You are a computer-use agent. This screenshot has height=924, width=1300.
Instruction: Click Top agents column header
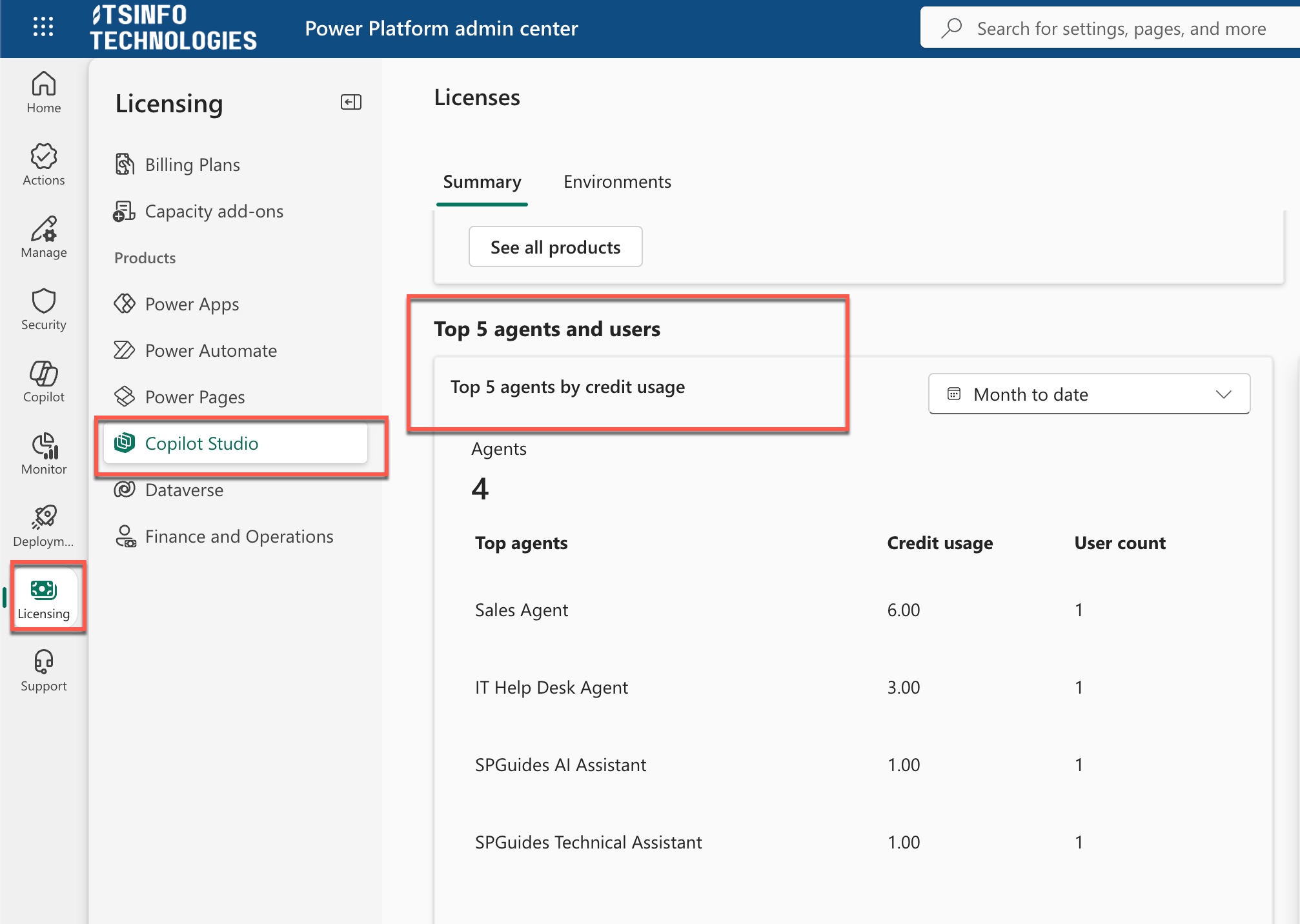click(x=522, y=543)
